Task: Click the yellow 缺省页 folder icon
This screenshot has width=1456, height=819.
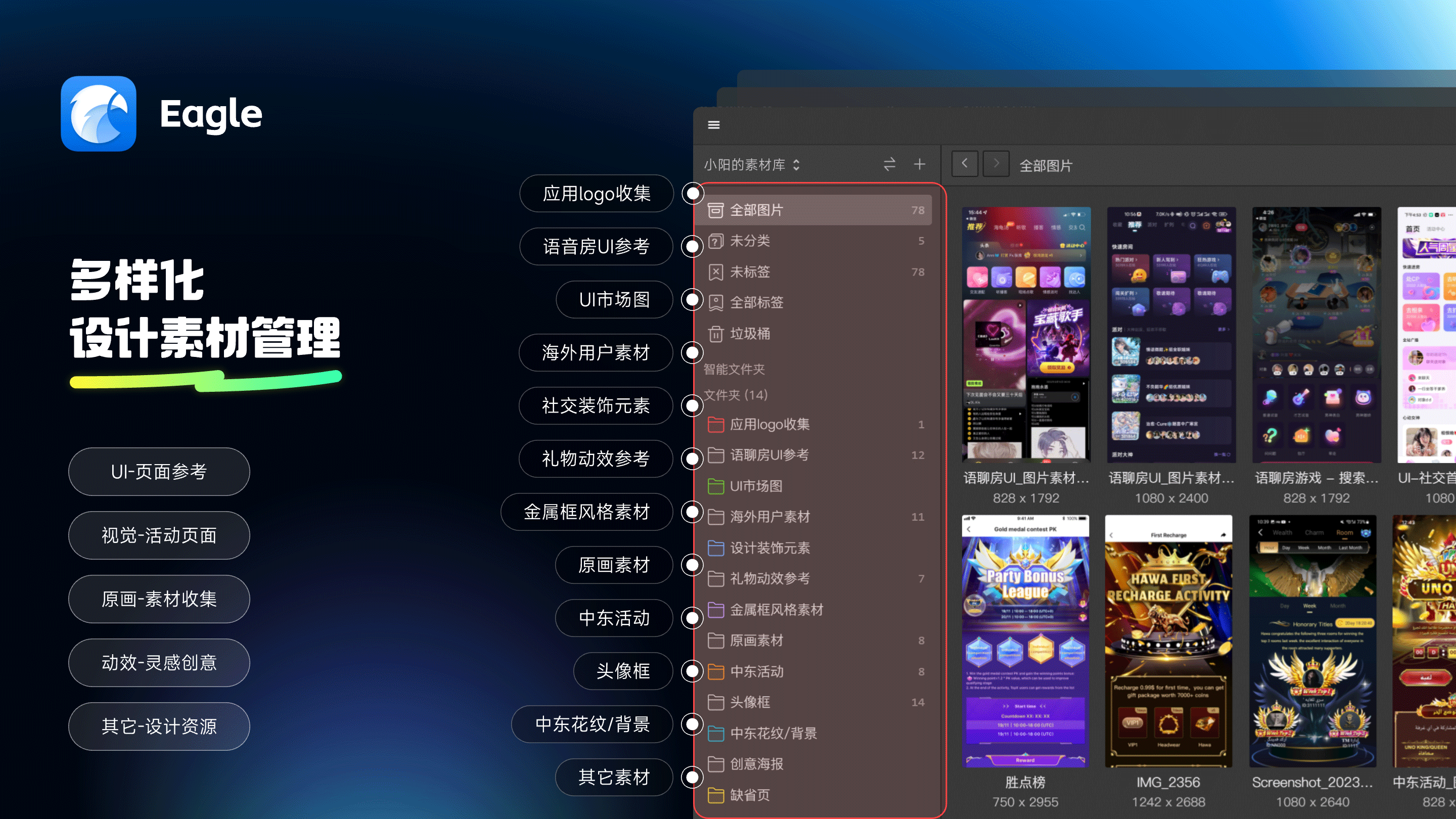Action: (715, 795)
